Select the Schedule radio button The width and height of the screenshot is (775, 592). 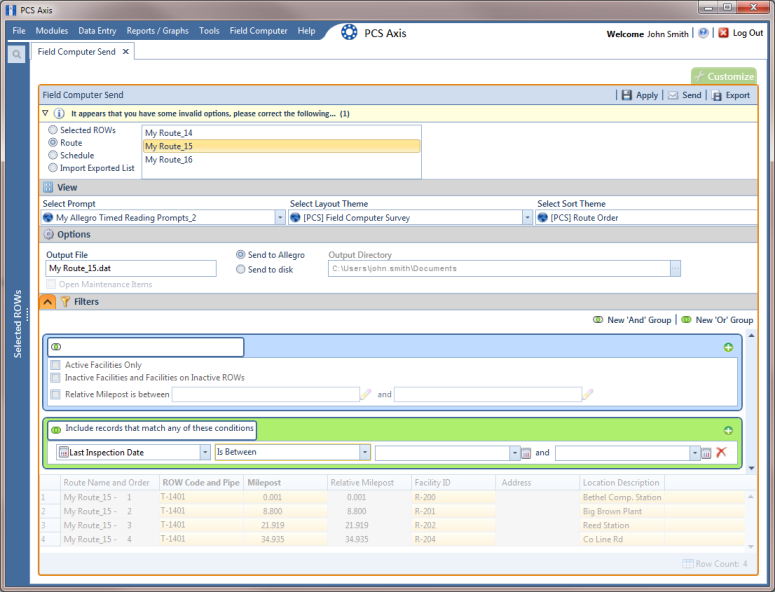pyautogui.click(x=53, y=155)
